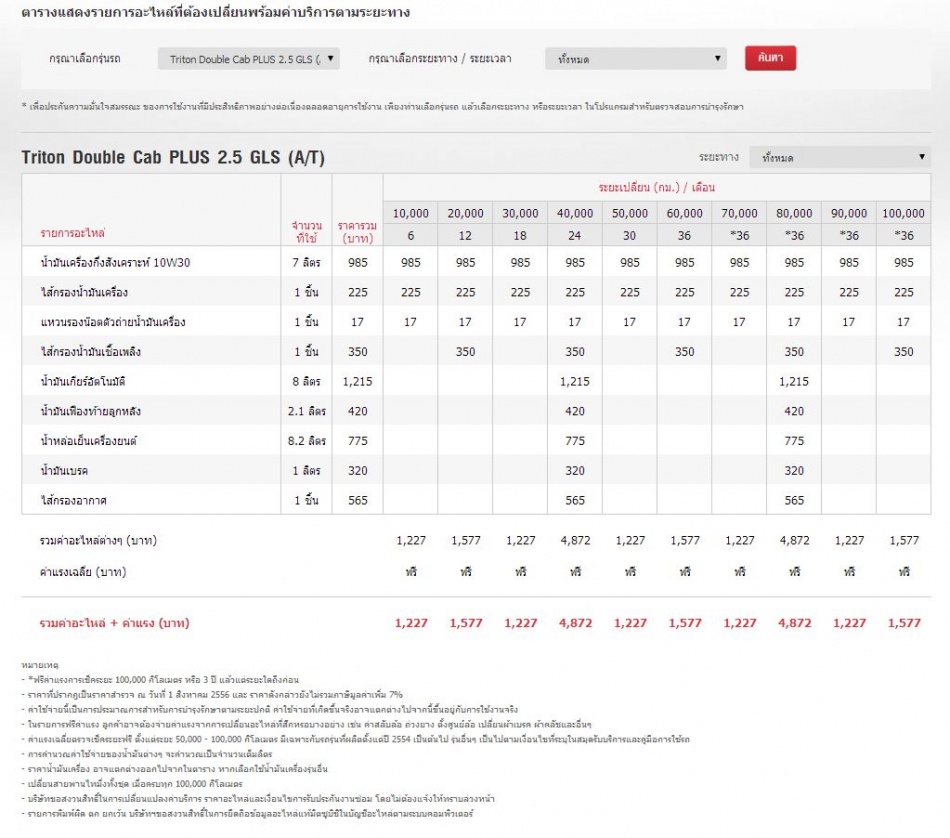Click the ระยะเปลี่ยน (กม.) / เดือน header
Screen dimensions: 950x838
coord(657,187)
